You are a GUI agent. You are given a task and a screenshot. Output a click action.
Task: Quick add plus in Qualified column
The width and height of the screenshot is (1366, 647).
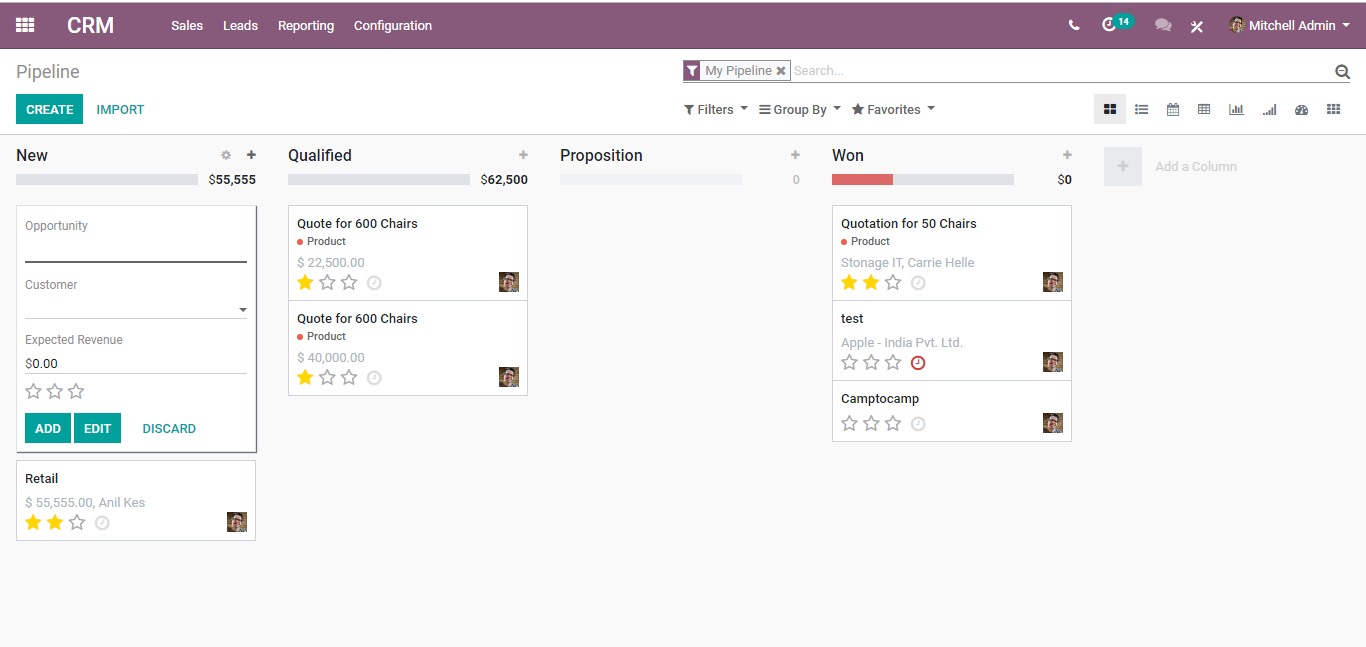(x=523, y=155)
